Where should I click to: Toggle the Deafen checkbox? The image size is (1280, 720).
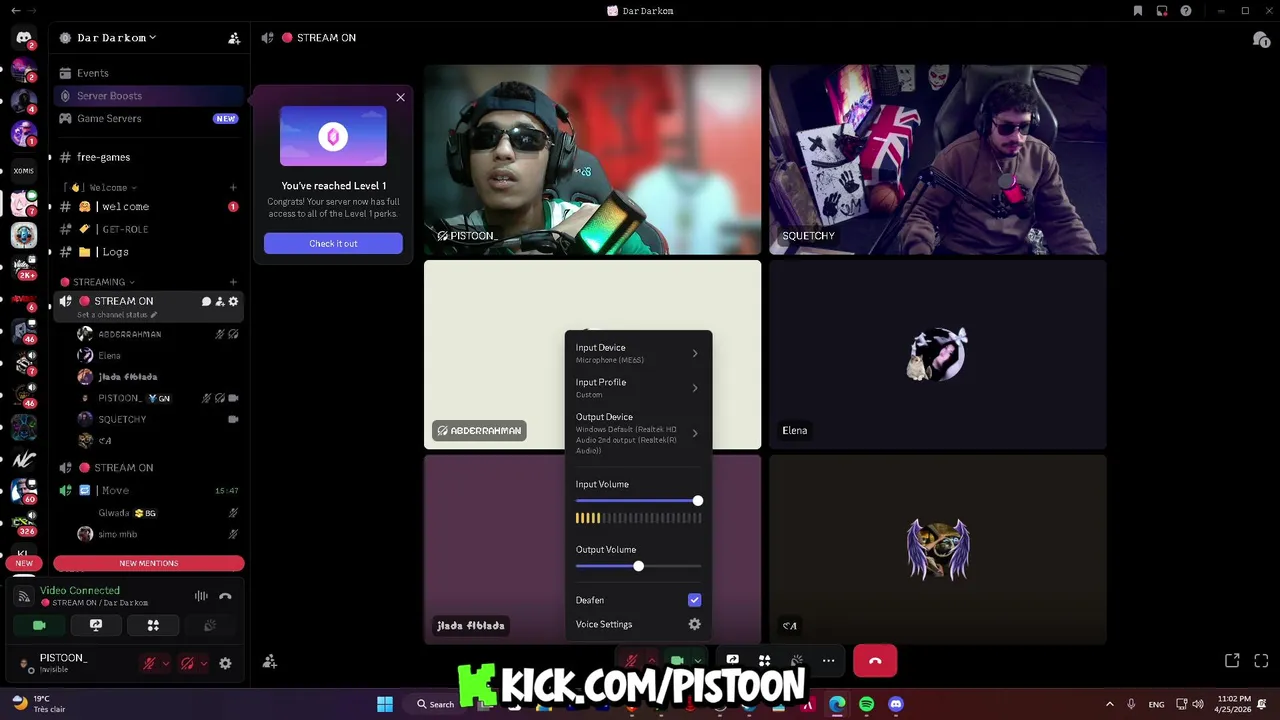tap(694, 600)
